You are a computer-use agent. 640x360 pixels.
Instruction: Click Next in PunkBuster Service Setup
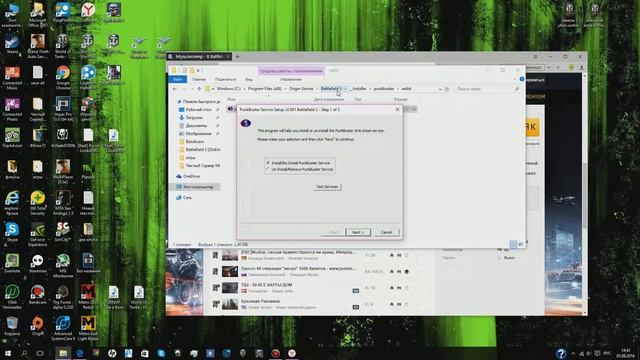point(358,232)
